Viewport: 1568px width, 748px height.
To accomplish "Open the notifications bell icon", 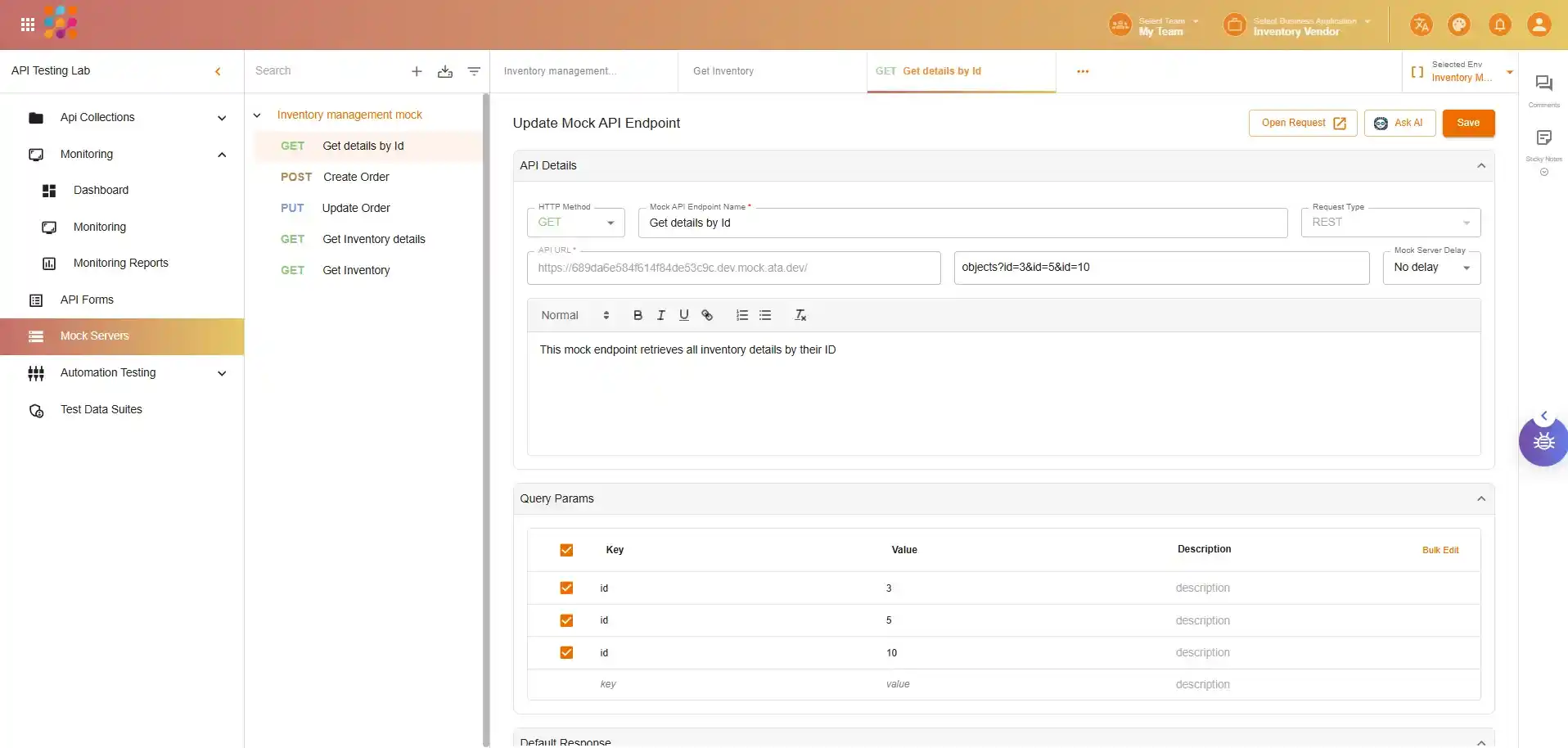I will (x=1499, y=25).
